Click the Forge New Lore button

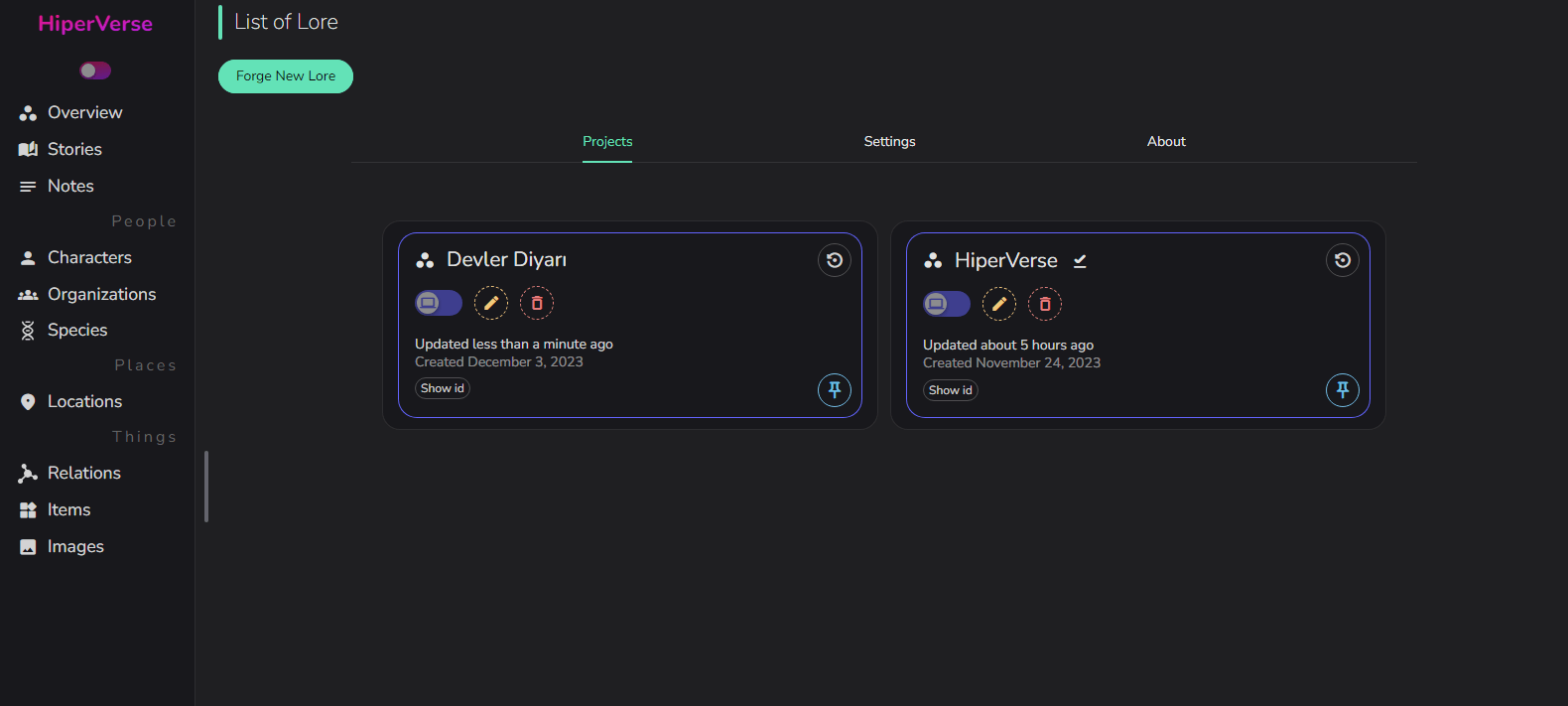click(x=286, y=76)
